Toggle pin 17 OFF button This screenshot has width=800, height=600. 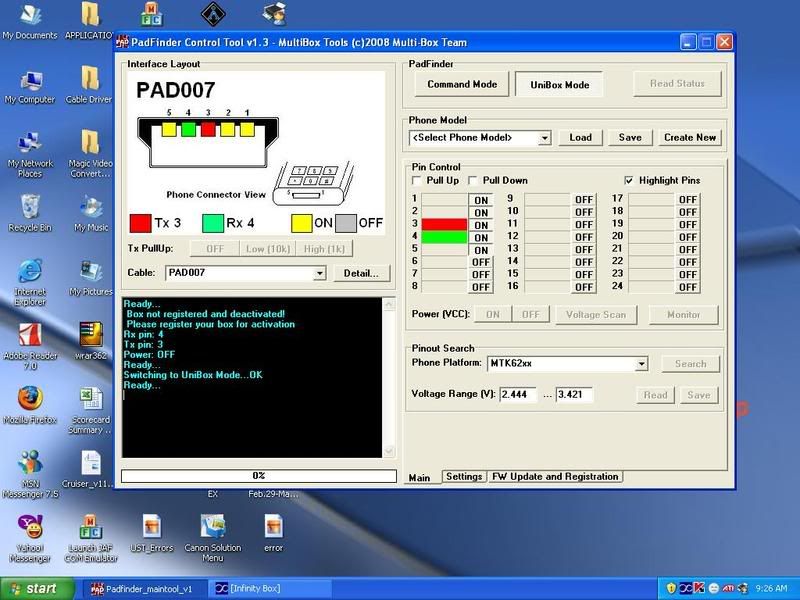[x=688, y=199]
